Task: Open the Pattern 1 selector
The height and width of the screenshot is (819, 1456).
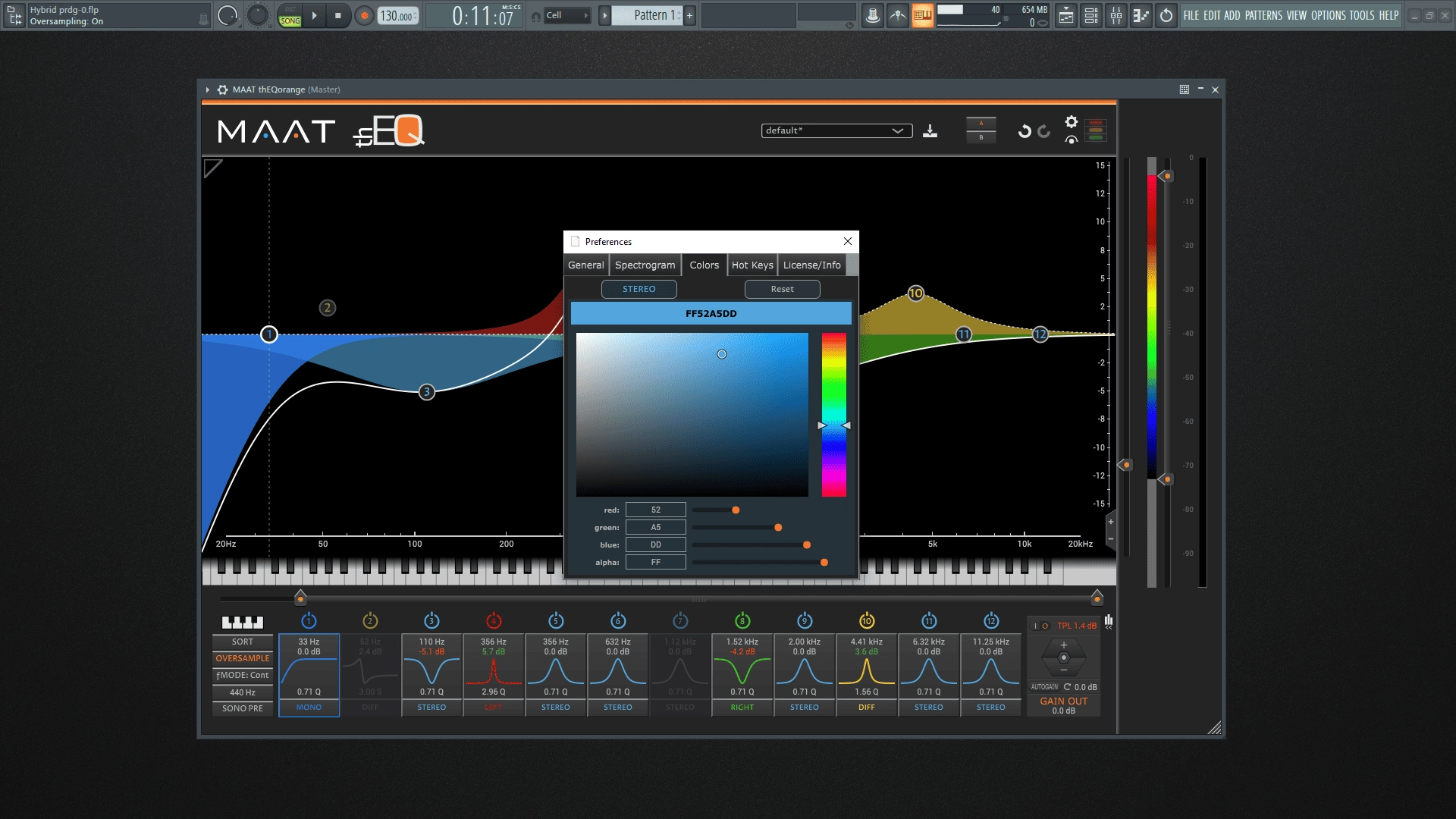Action: (x=648, y=15)
